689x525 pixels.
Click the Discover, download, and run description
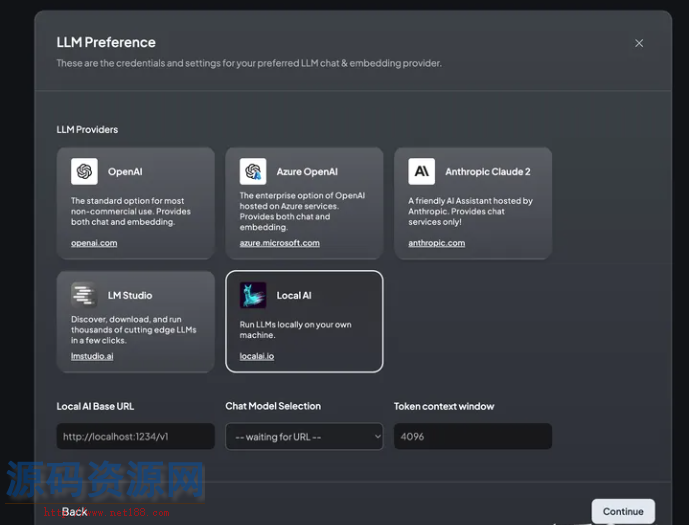pyautogui.click(x=134, y=329)
